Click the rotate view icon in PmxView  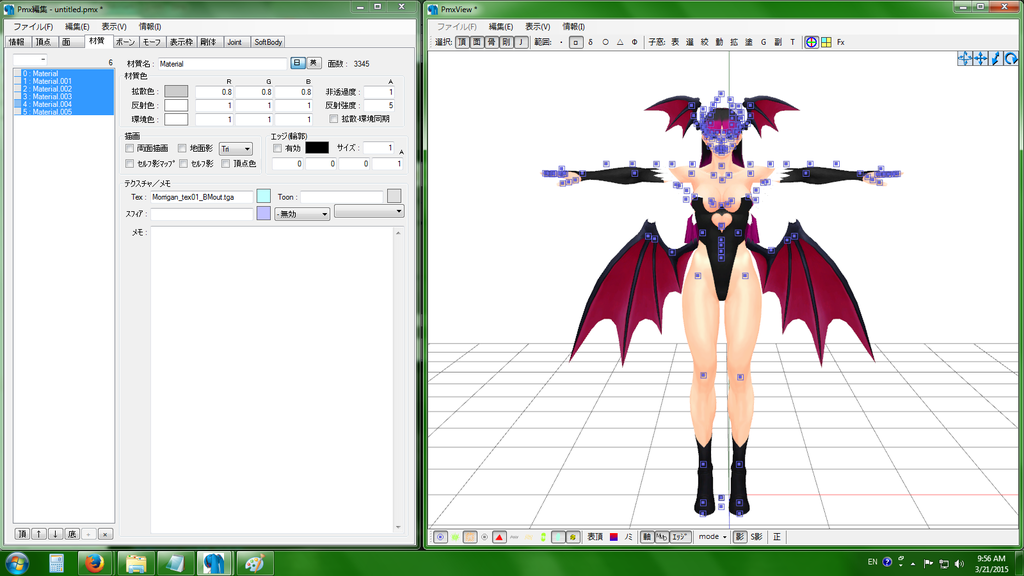[1011, 59]
